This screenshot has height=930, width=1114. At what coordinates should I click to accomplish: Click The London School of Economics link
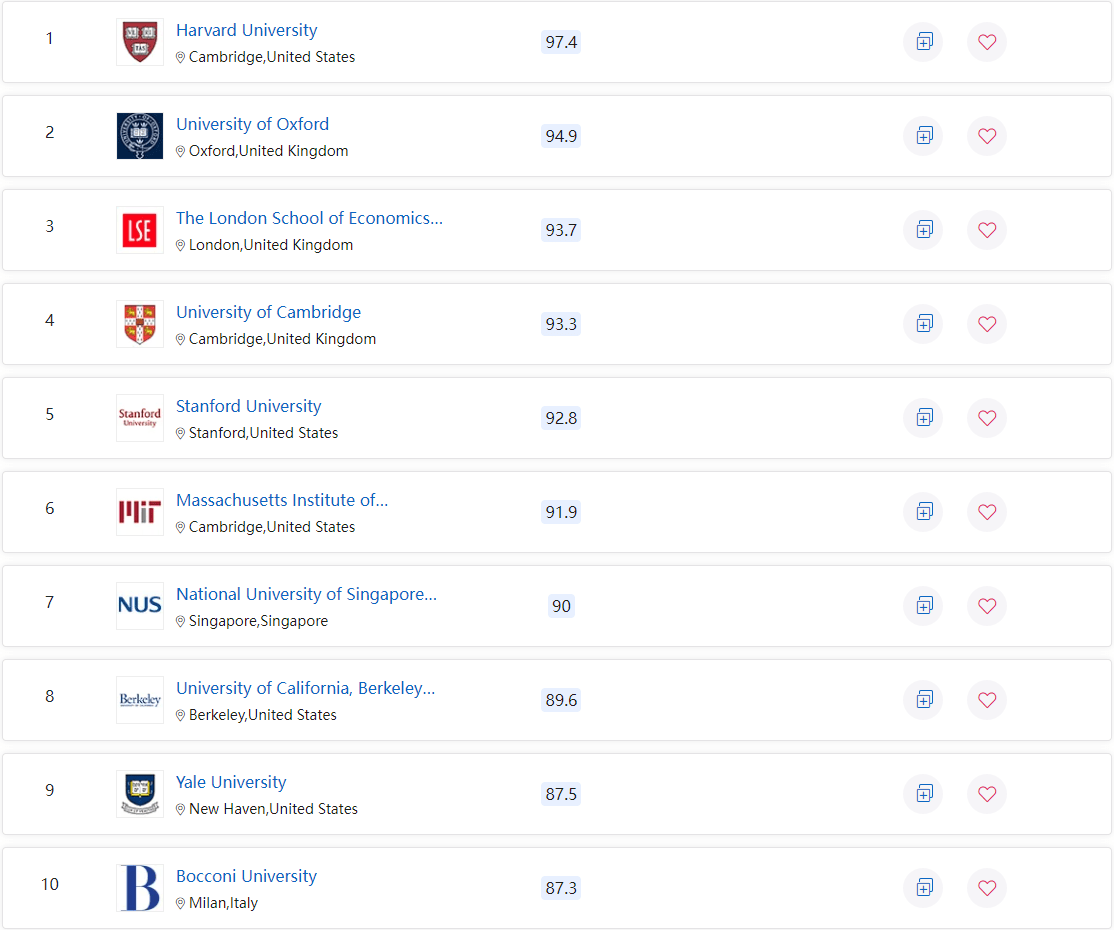309,218
